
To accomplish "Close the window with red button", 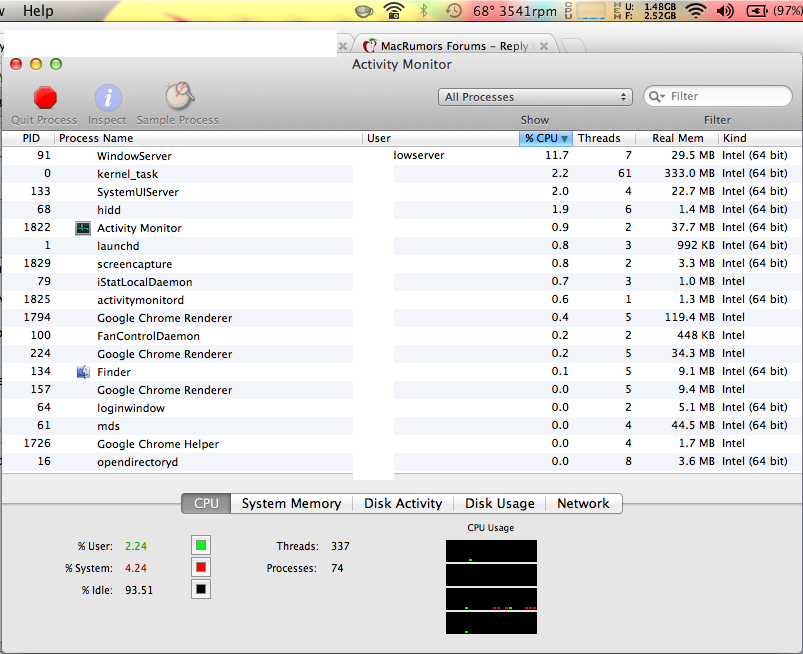I will click(16, 64).
